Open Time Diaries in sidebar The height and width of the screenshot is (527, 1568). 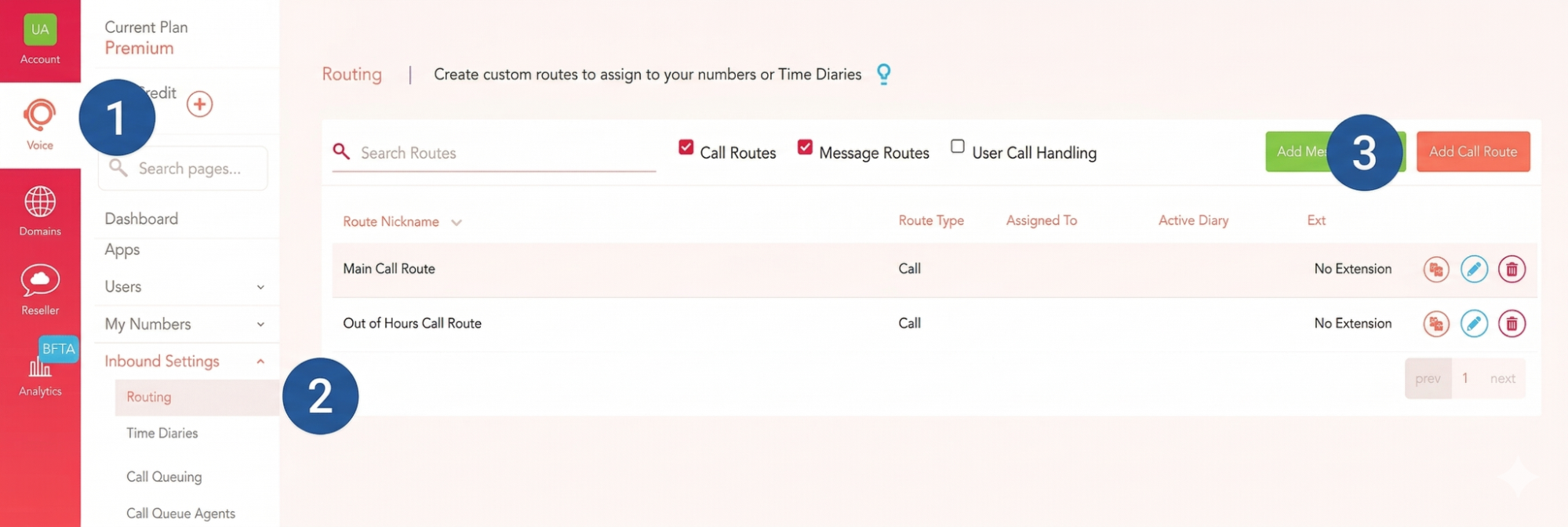pyautogui.click(x=162, y=433)
